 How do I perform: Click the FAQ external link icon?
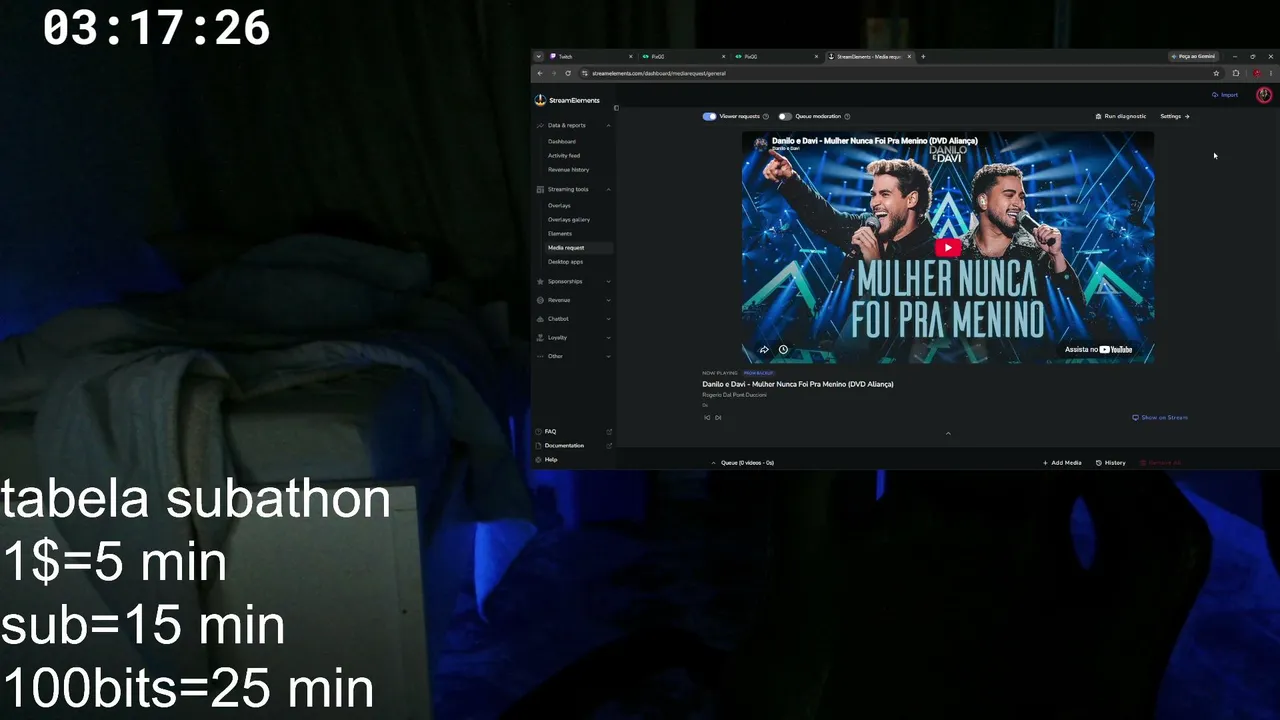(609, 431)
